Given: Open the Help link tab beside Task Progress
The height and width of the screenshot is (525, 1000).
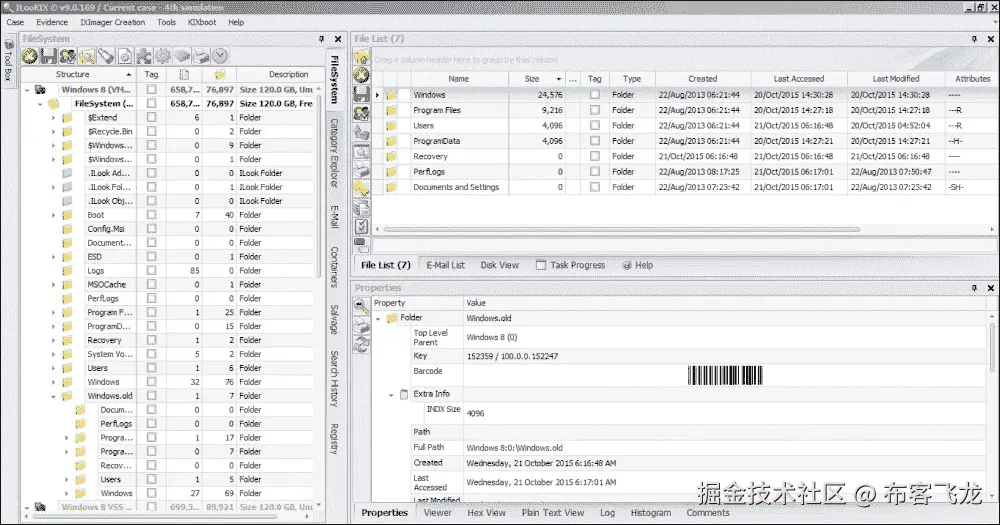Looking at the screenshot, I should pos(638,265).
